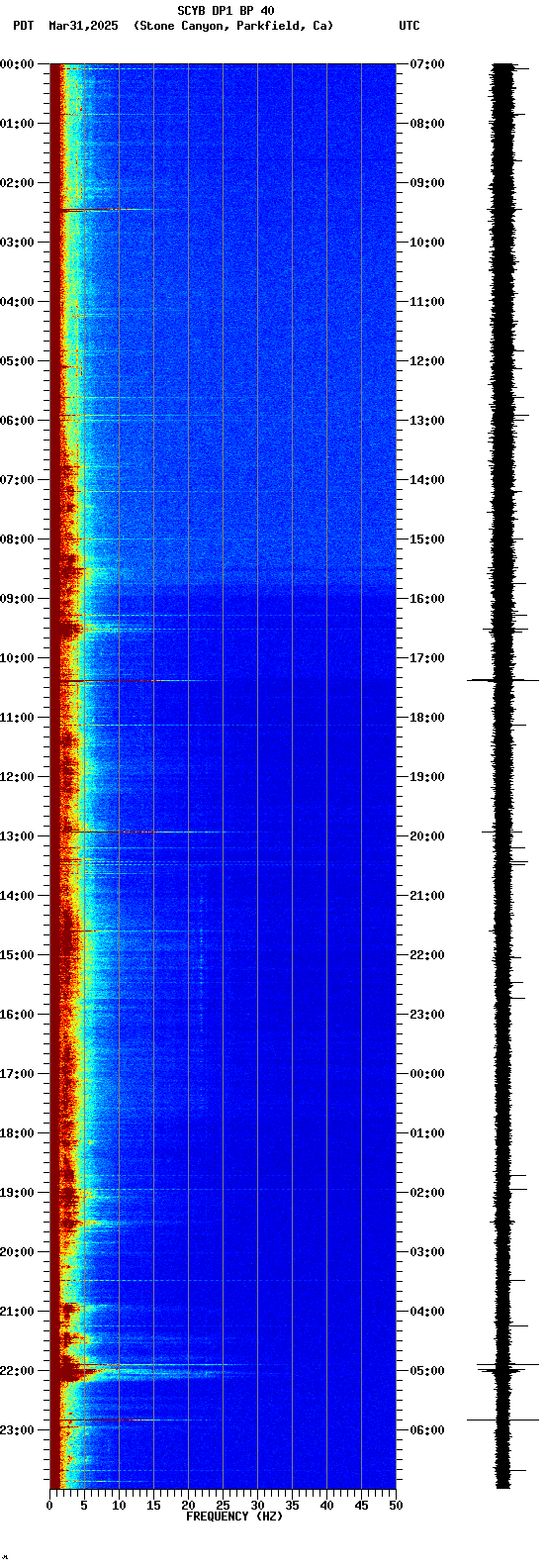Click the UTC '10:00' time label
Screen dimensions: 546x1568
427,243
